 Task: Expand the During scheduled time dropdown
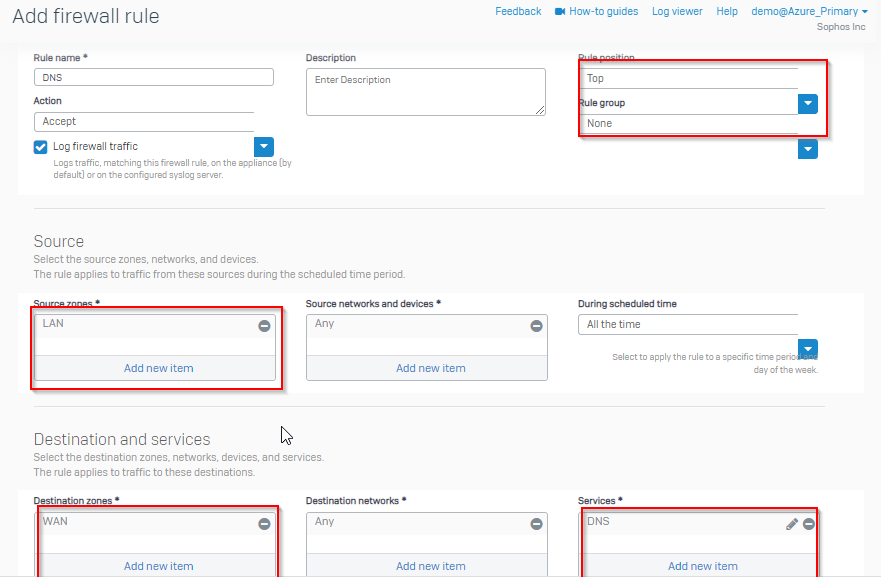click(x=808, y=348)
